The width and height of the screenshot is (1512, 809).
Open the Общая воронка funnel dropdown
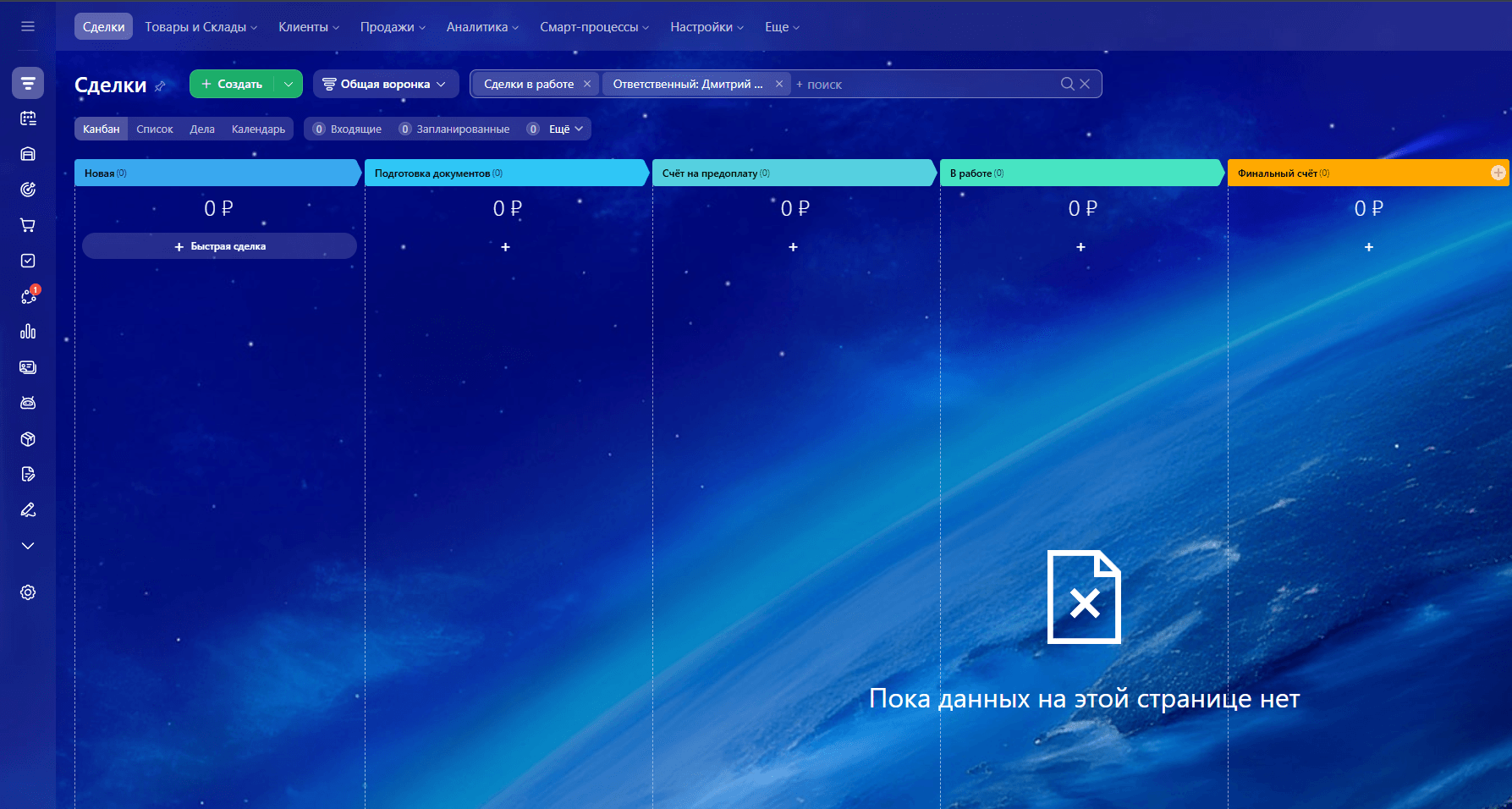386,84
